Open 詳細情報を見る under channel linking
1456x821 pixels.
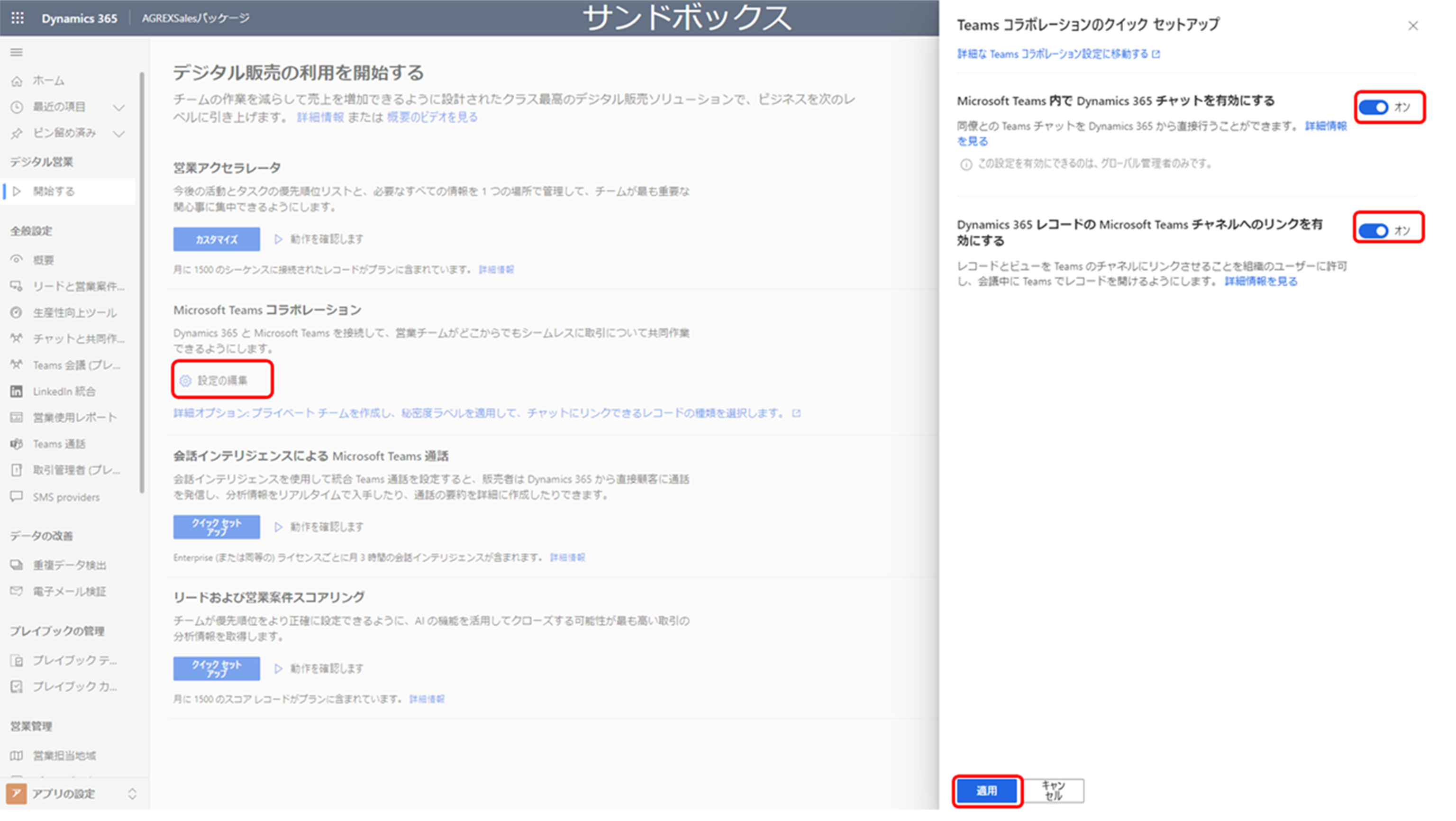[x=1261, y=282]
